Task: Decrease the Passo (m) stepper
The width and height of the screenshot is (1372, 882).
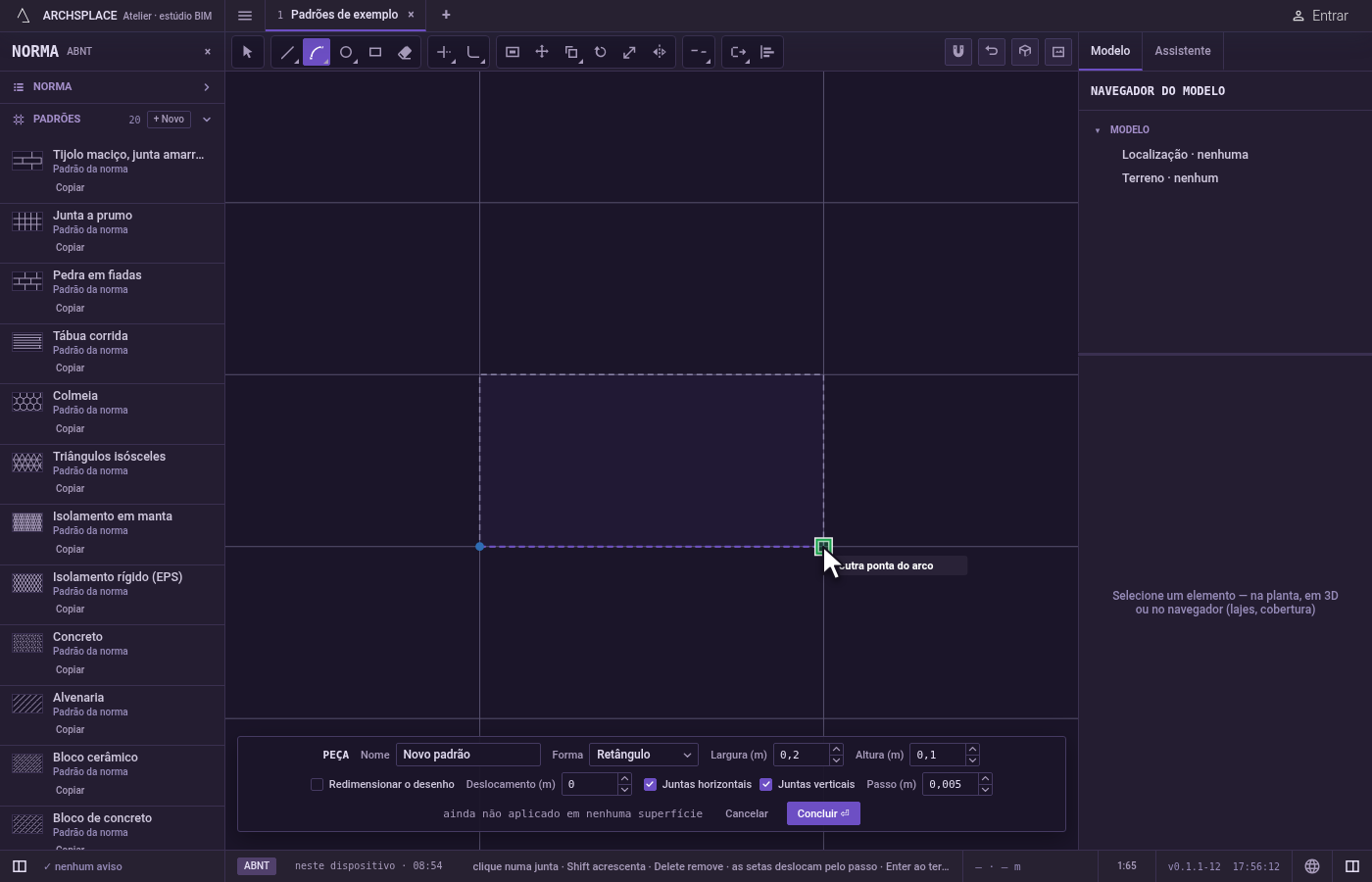Action: 985,790
